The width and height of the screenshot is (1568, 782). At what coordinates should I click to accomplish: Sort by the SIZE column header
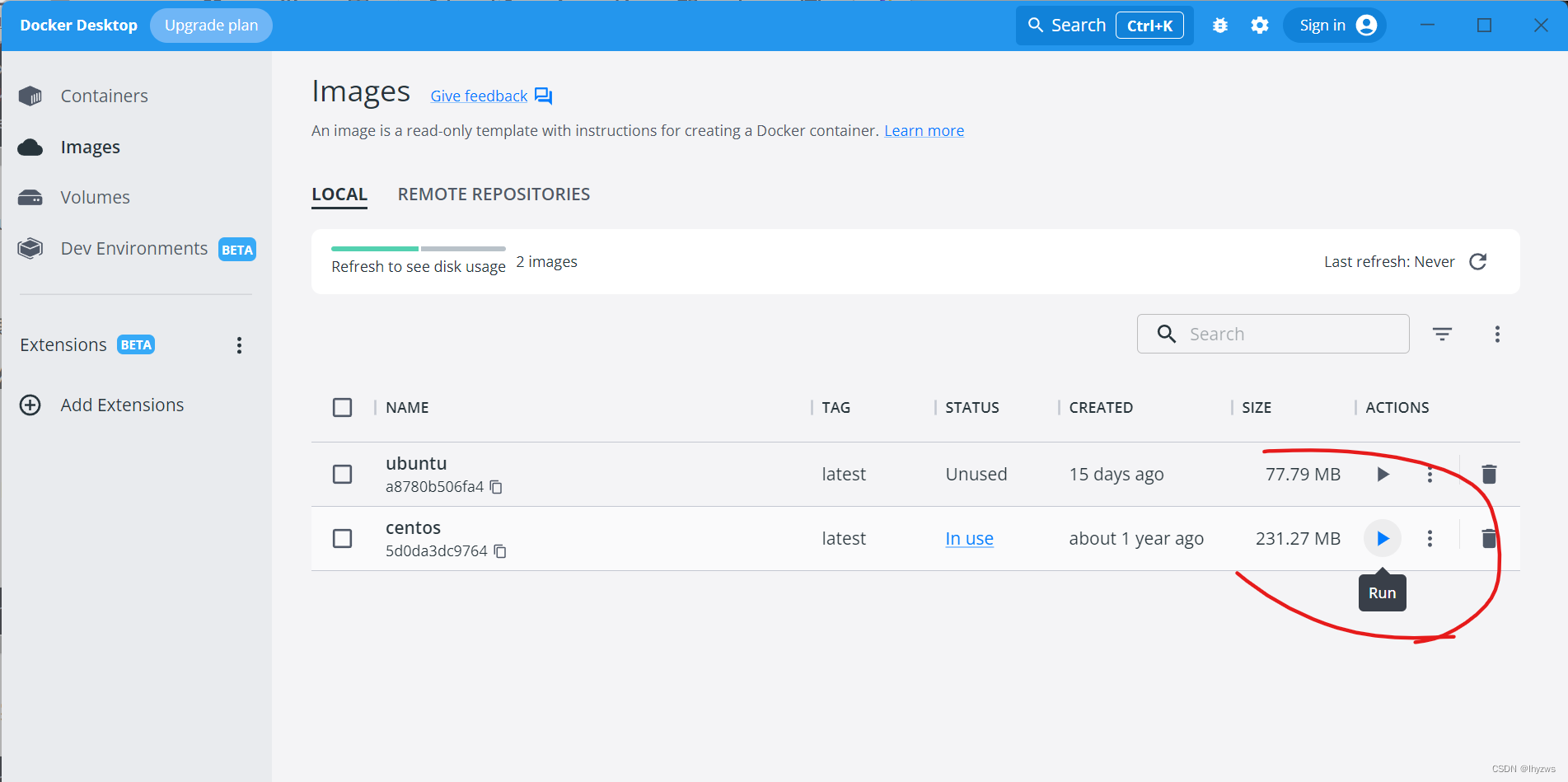1257,408
